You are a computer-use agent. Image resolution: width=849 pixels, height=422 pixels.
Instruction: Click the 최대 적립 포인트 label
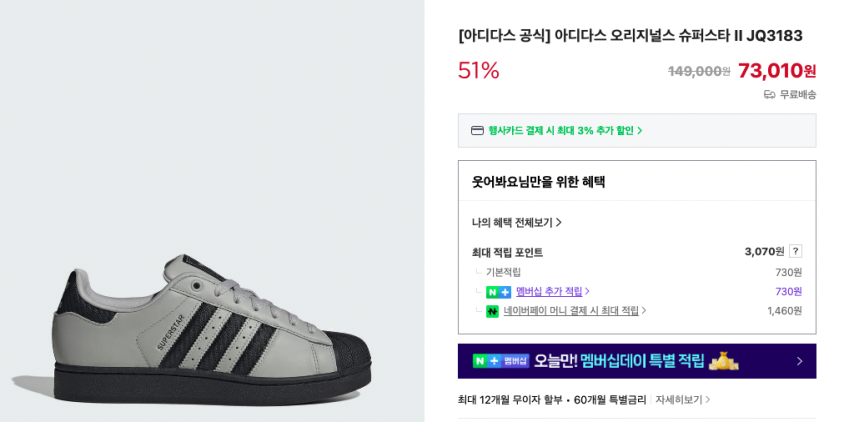pos(507,252)
